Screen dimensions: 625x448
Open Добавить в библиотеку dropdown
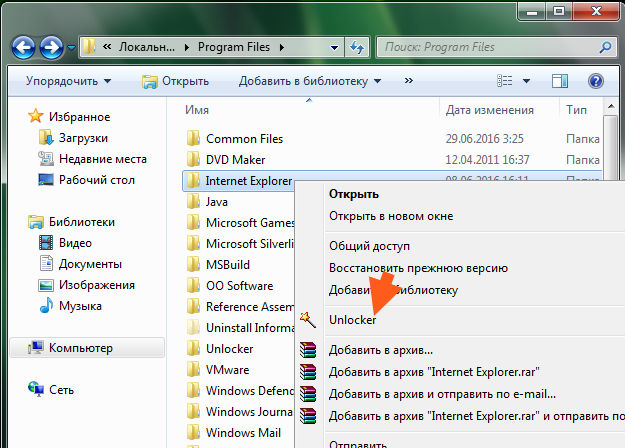(x=310, y=81)
